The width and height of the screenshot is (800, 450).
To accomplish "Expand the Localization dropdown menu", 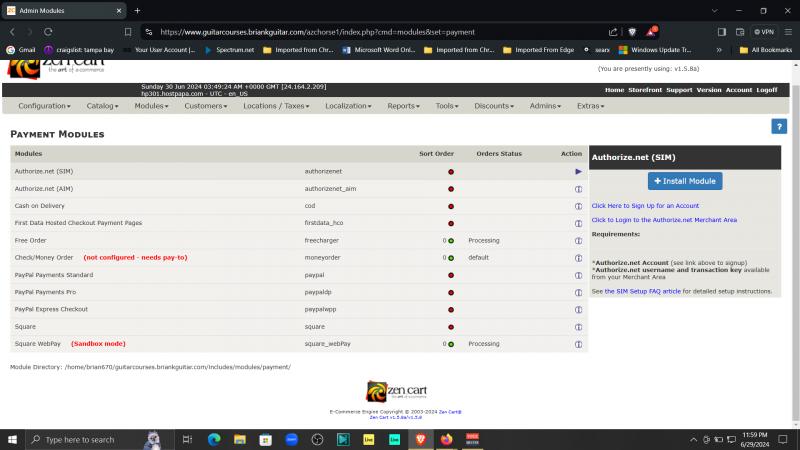I will 348,106.
